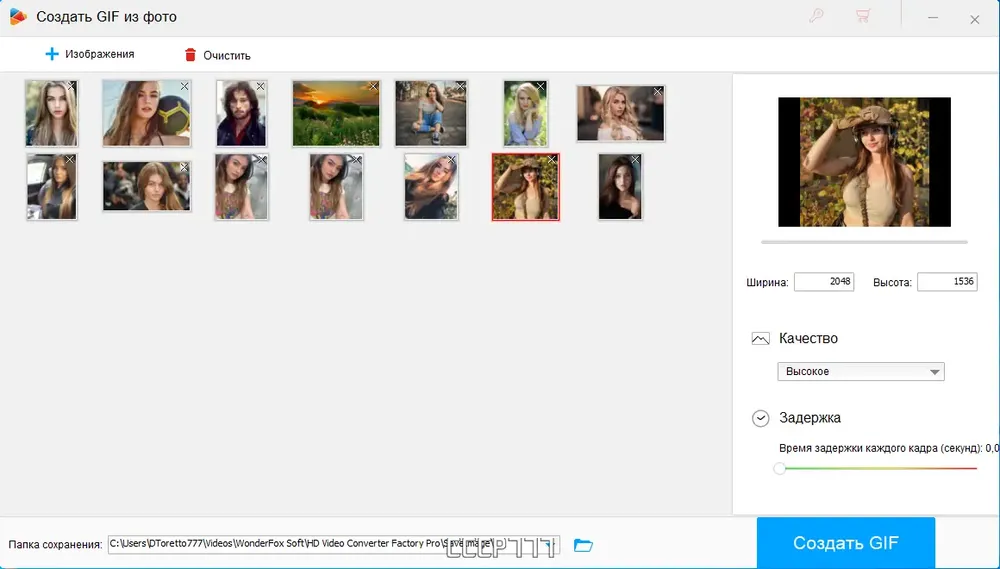Open the Quality dropdown showing Высокое

tap(860, 371)
